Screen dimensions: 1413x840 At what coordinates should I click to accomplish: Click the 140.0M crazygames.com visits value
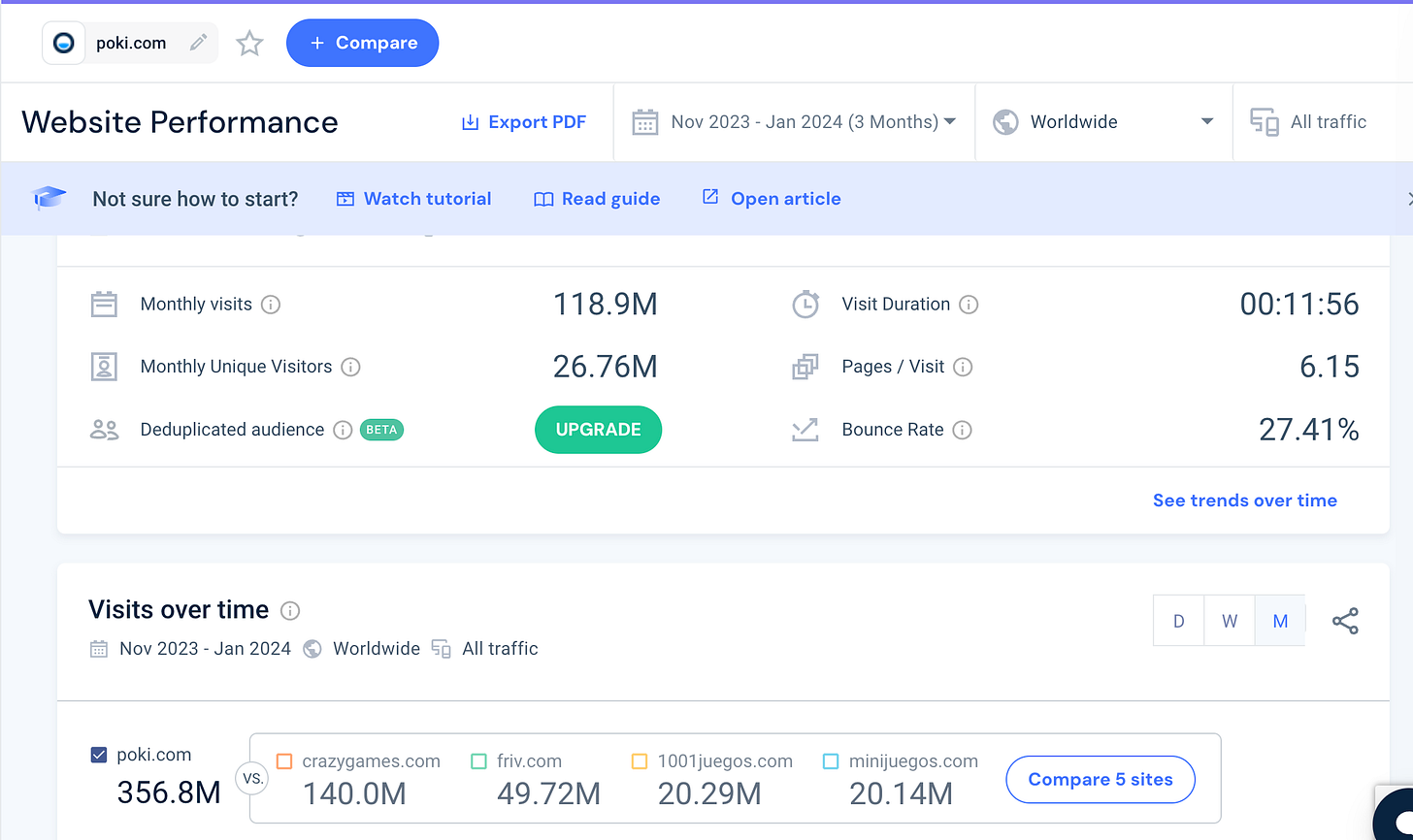pos(354,793)
